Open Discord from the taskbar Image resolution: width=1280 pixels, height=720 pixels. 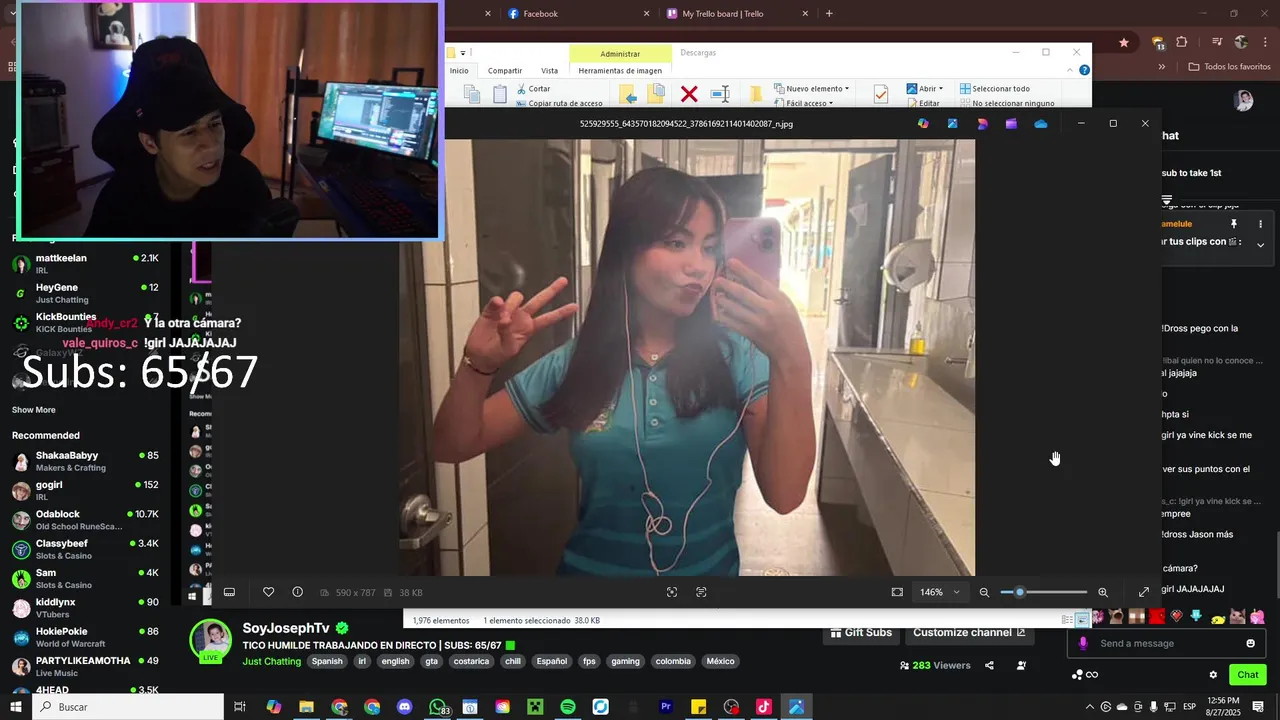click(x=404, y=707)
